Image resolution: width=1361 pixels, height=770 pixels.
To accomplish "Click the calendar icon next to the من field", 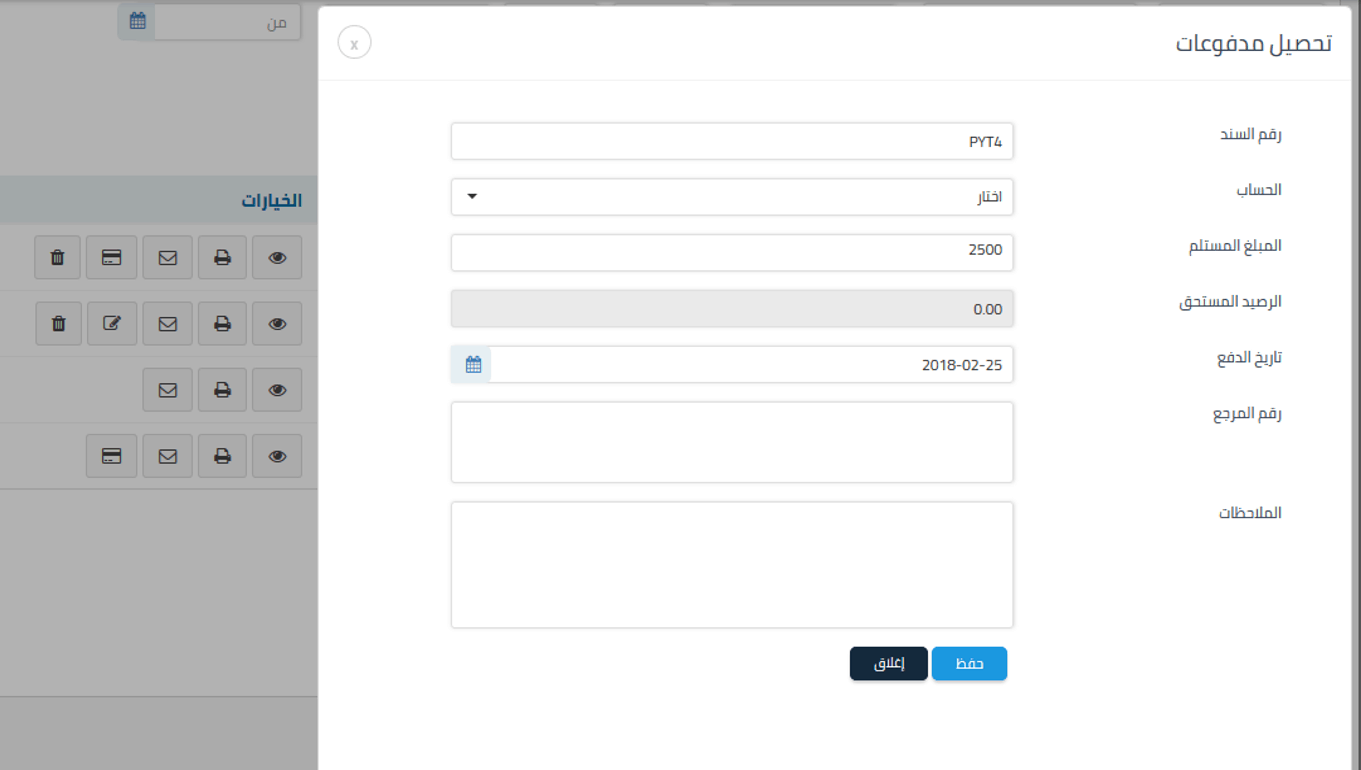I will (138, 22).
